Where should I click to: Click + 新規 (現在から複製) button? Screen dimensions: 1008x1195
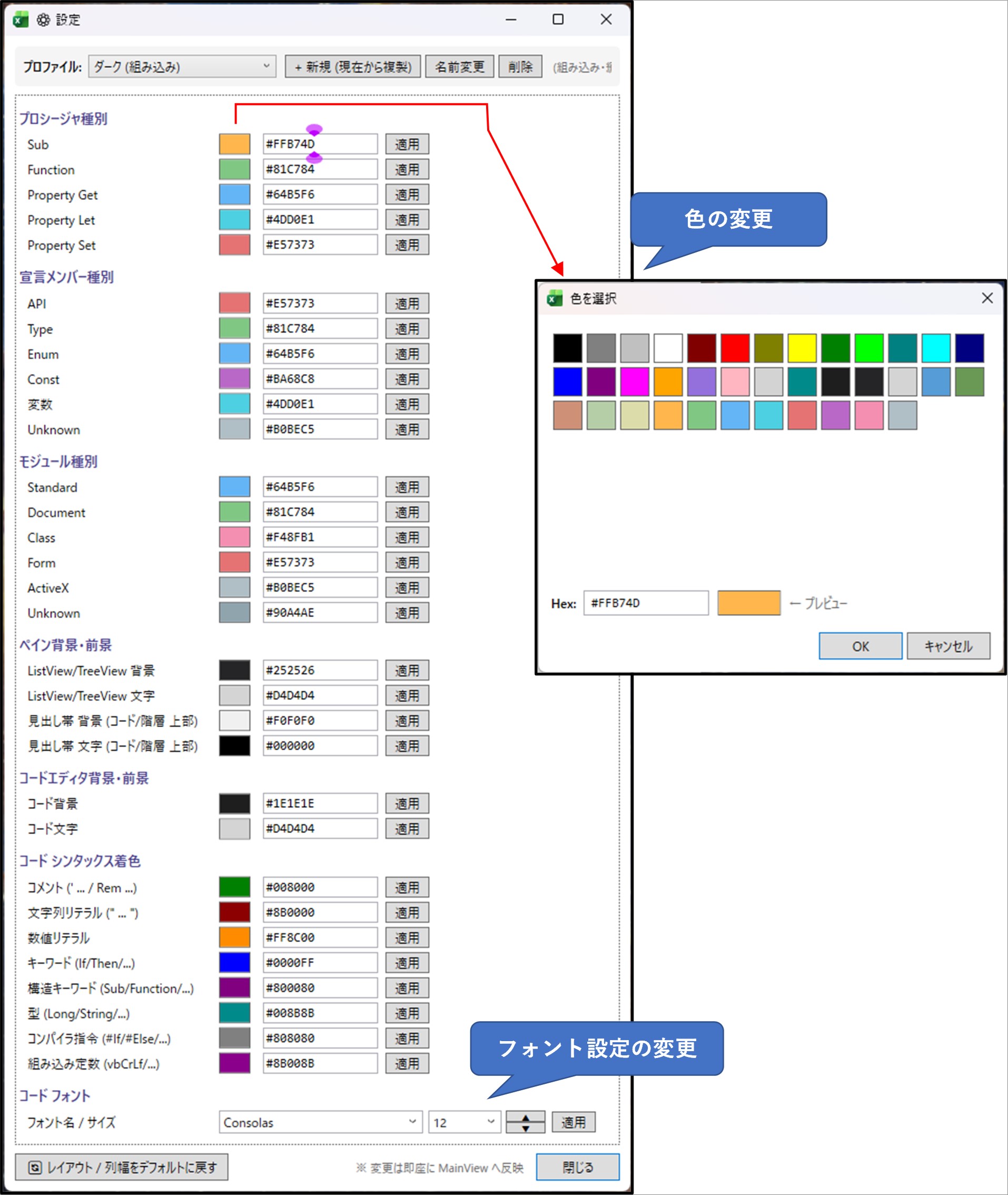(x=352, y=66)
